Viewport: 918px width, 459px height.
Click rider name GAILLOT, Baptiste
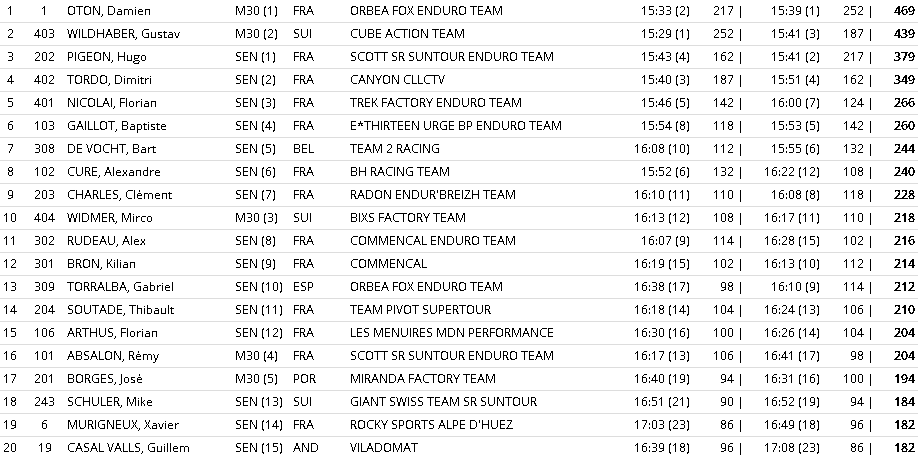117,126
